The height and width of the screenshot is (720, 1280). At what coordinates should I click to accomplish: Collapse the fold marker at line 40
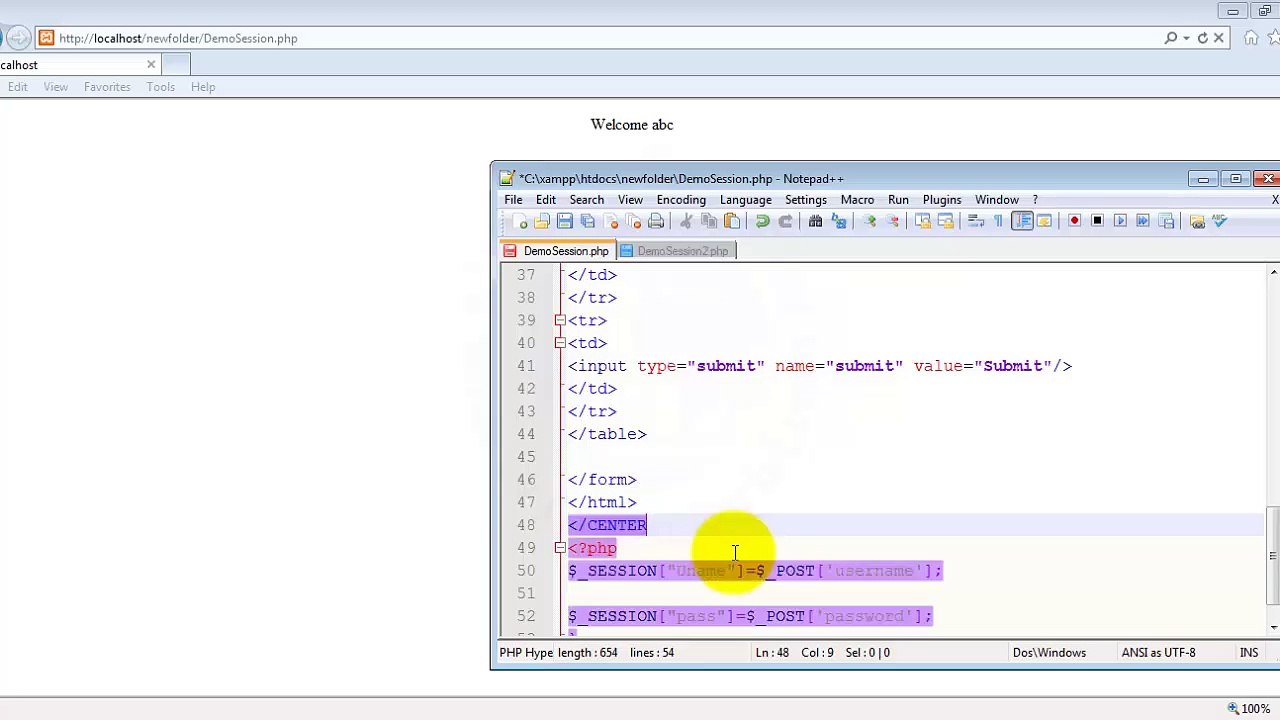click(560, 343)
